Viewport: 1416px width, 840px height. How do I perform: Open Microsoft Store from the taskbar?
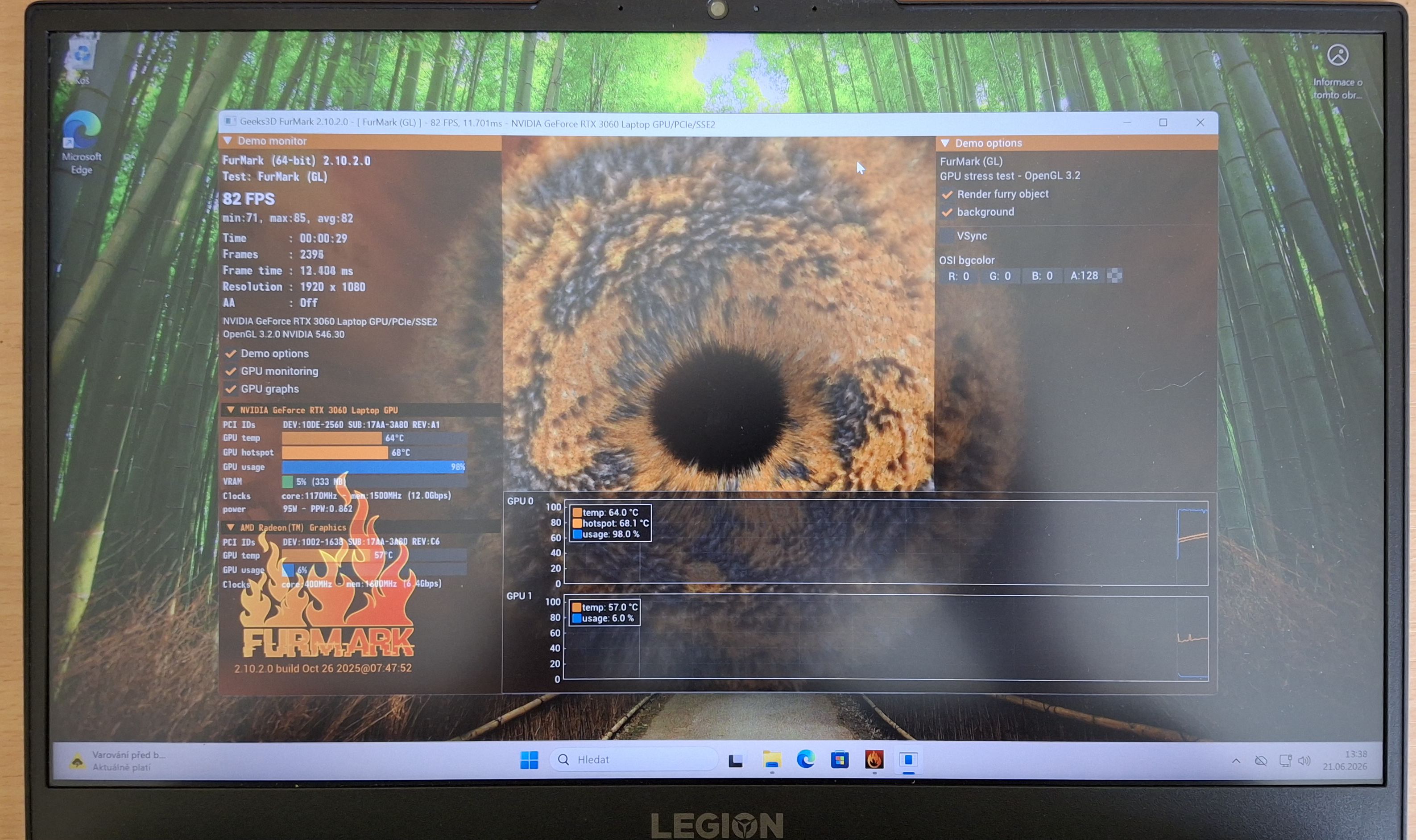click(x=840, y=760)
